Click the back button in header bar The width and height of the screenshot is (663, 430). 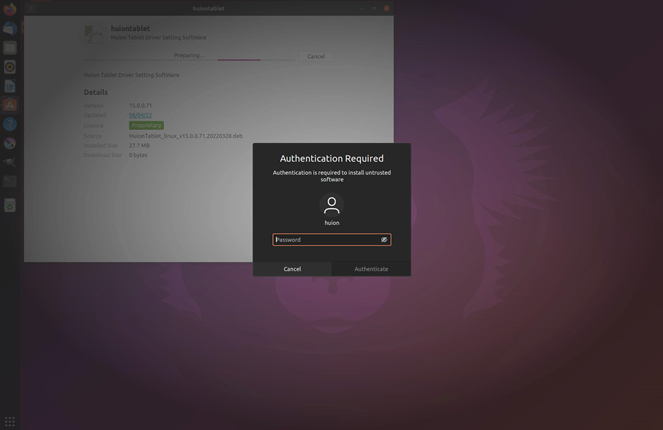pyautogui.click(x=31, y=8)
